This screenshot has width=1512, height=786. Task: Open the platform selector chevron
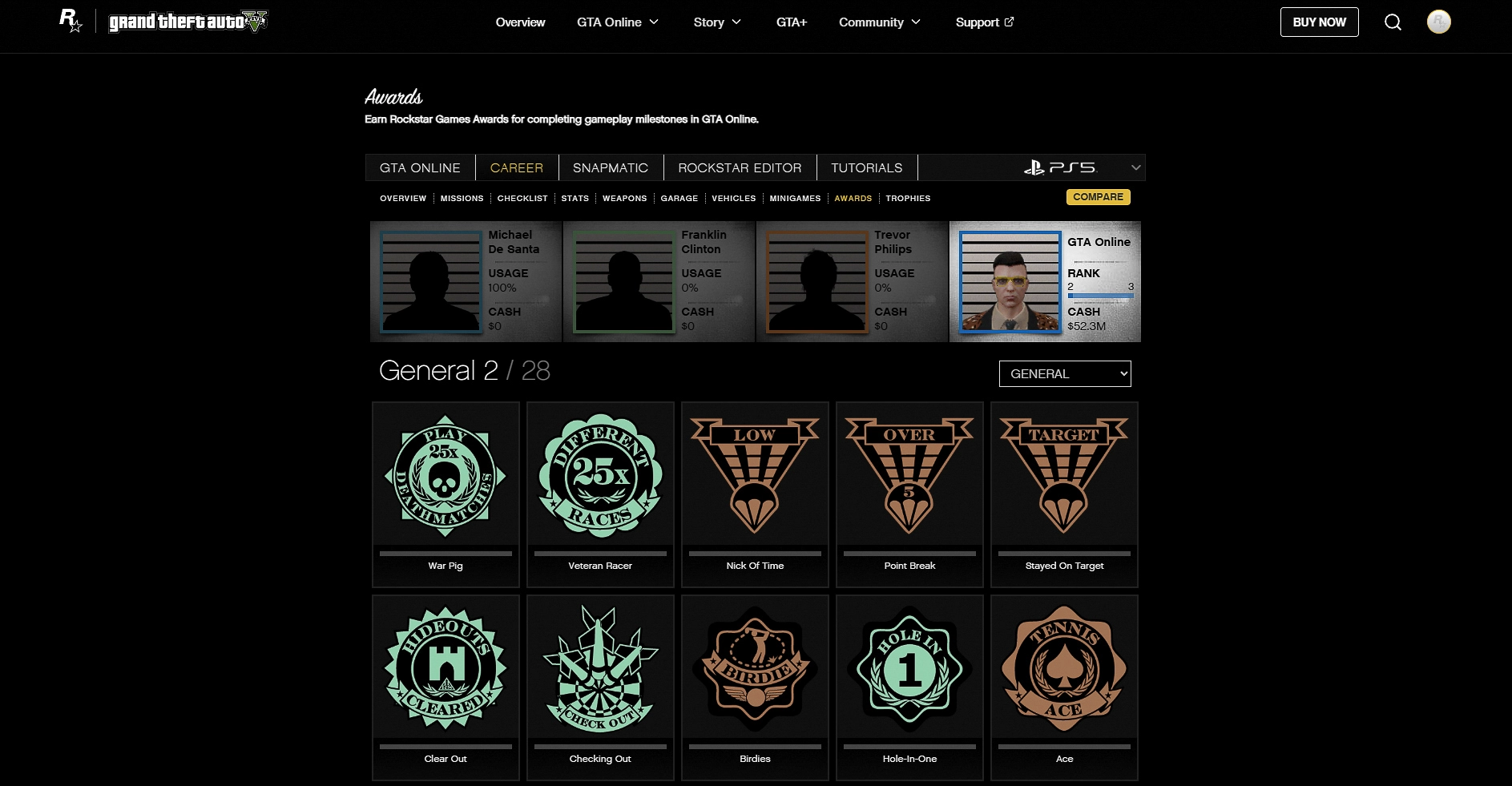[x=1135, y=167]
